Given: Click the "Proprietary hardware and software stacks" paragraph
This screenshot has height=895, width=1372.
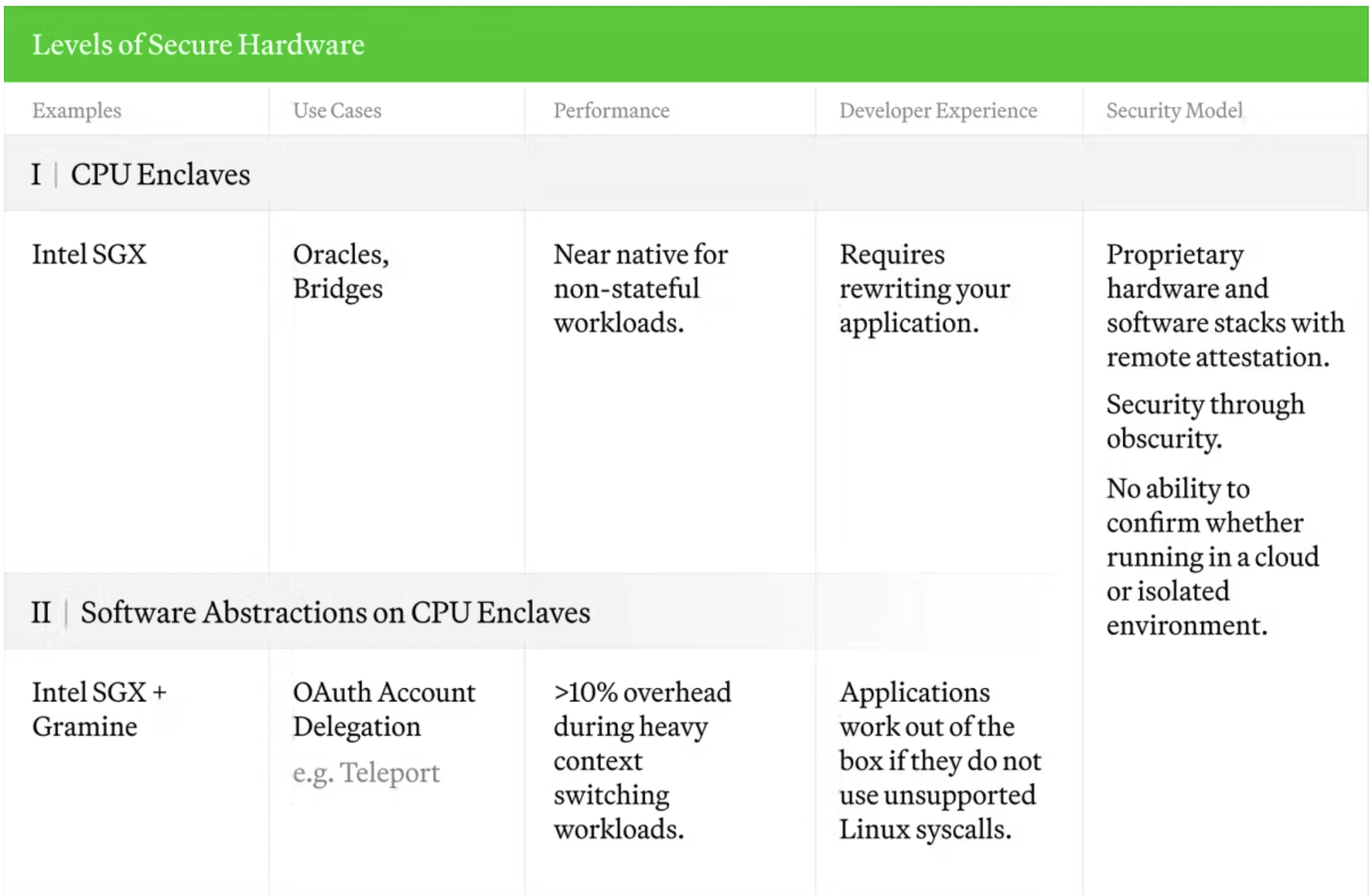Looking at the screenshot, I should tap(1225, 306).
